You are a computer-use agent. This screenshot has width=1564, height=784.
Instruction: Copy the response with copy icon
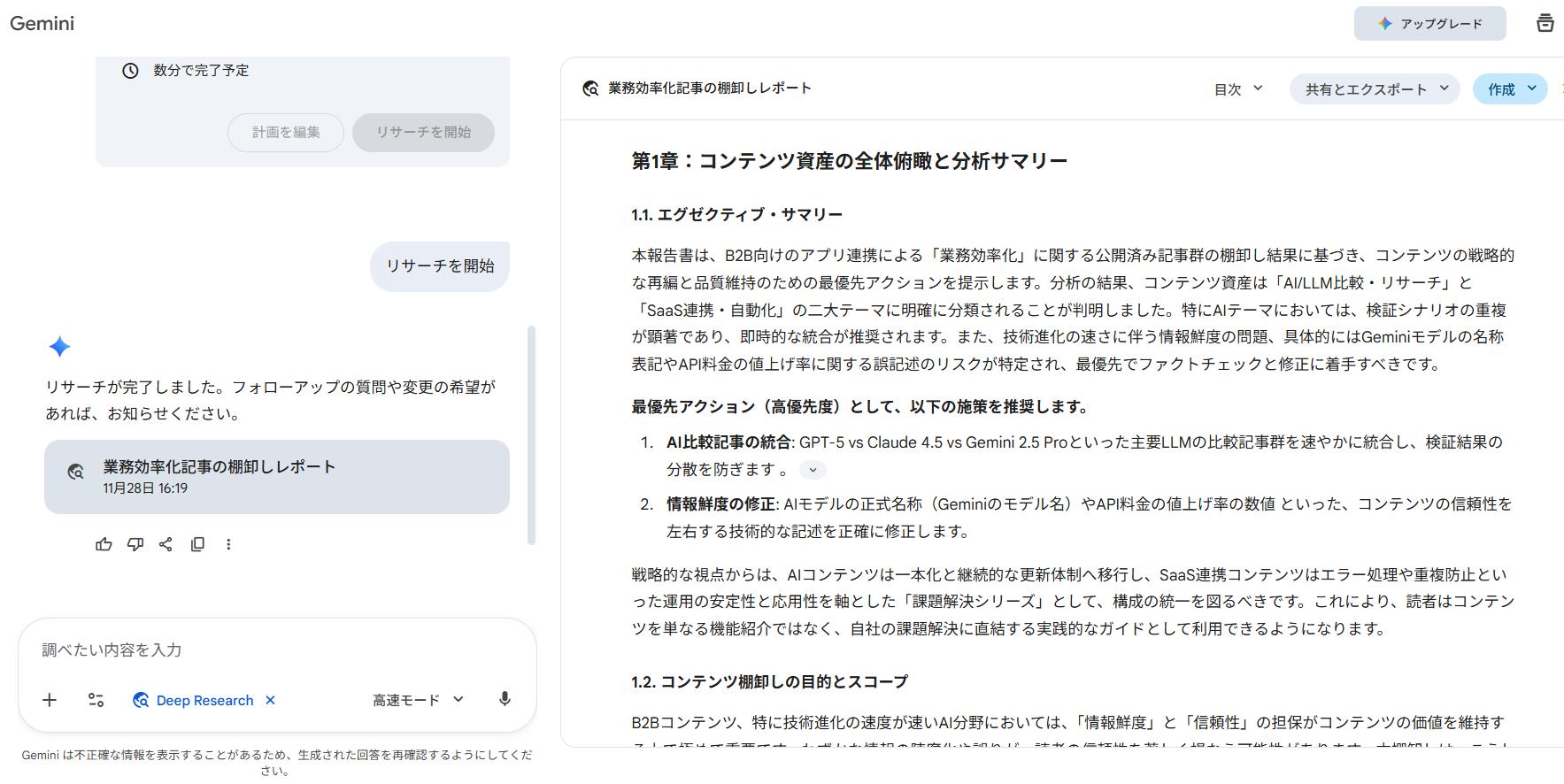197,544
